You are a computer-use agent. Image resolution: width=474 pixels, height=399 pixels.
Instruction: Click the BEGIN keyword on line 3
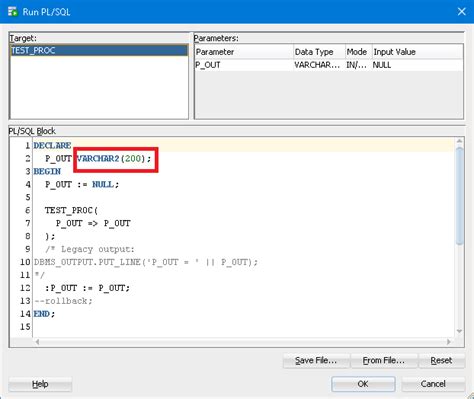[47, 171]
